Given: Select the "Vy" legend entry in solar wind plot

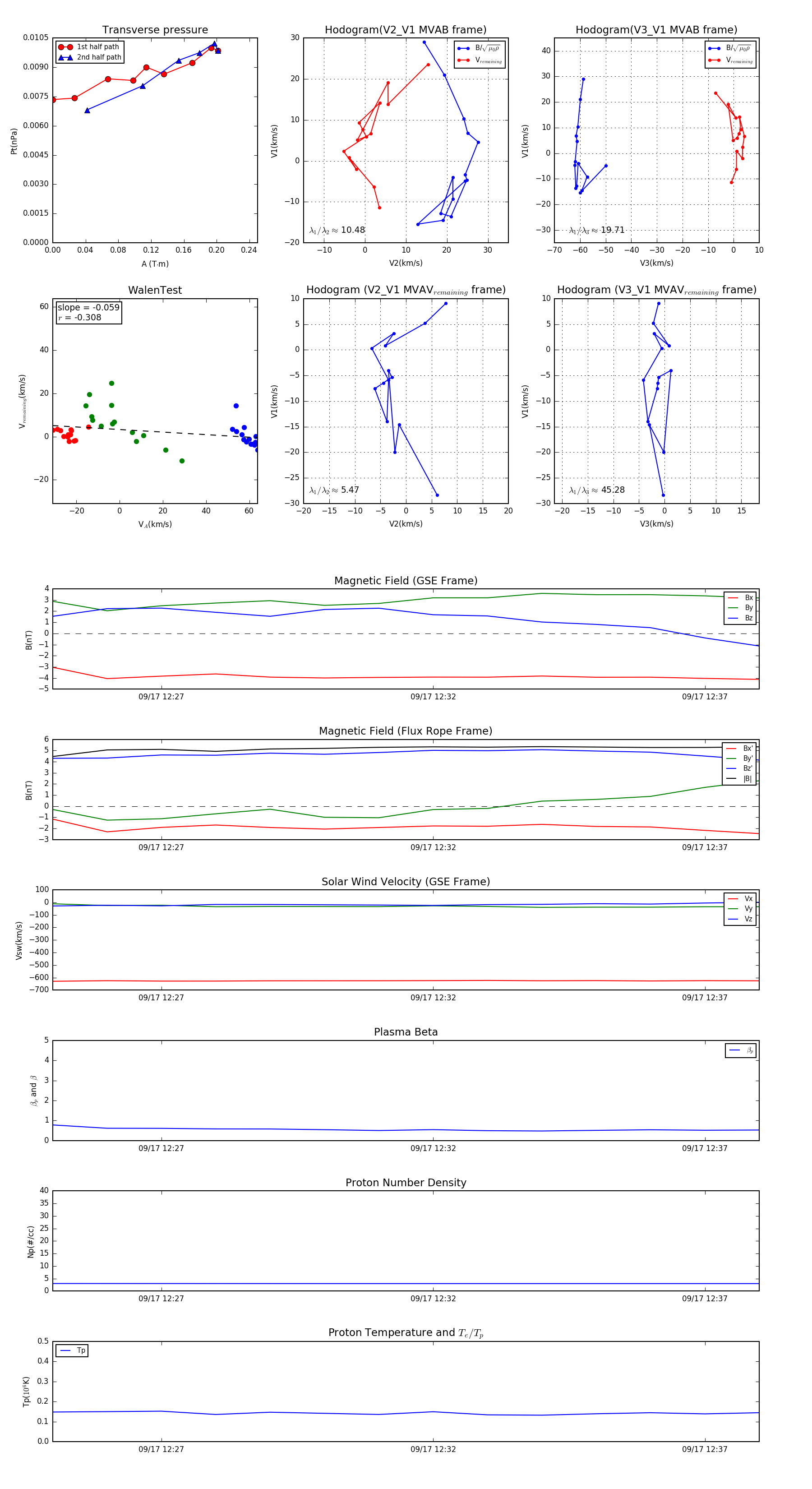Looking at the screenshot, I should (x=740, y=909).
